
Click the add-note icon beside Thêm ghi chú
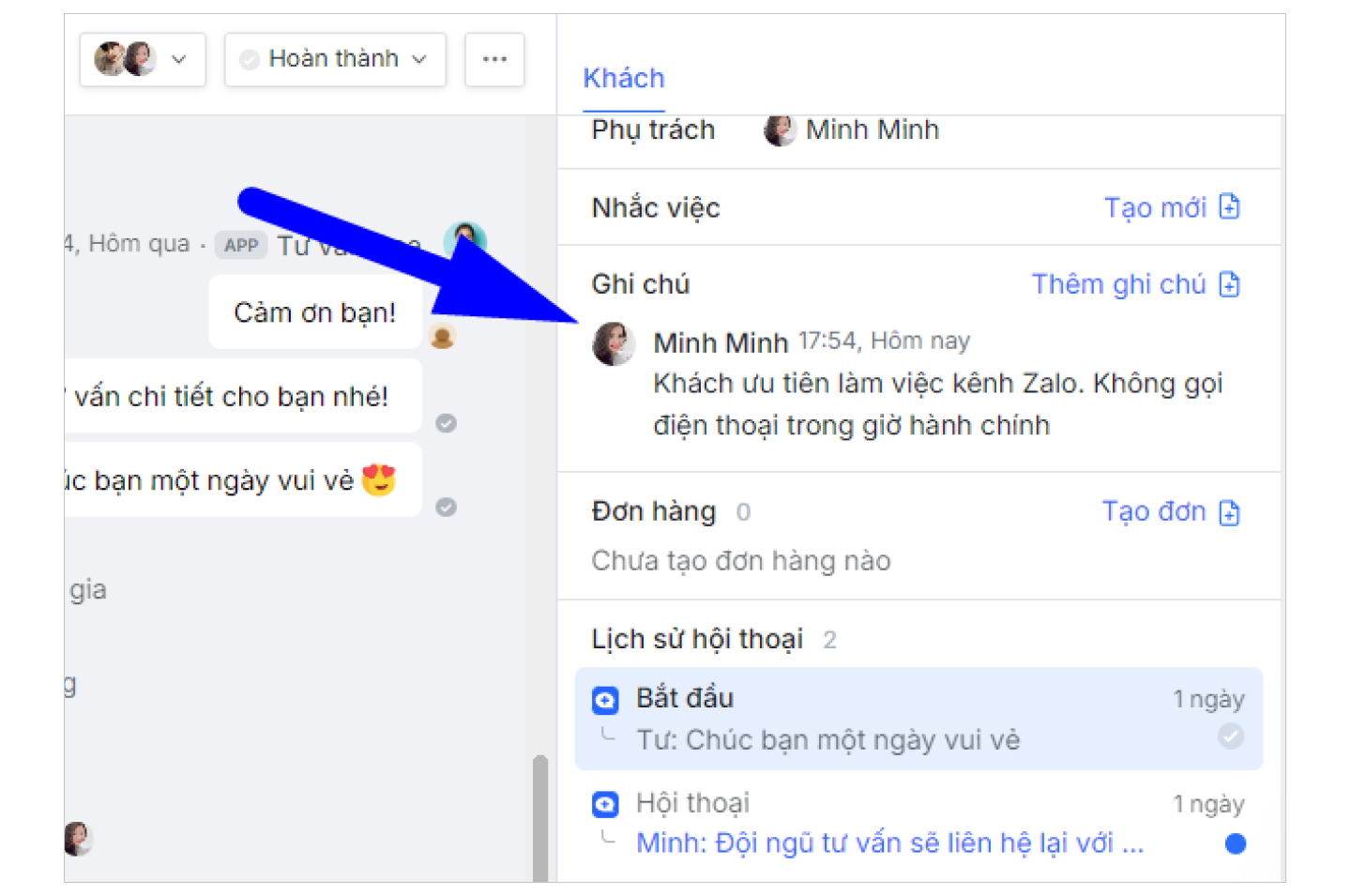click(x=1229, y=284)
